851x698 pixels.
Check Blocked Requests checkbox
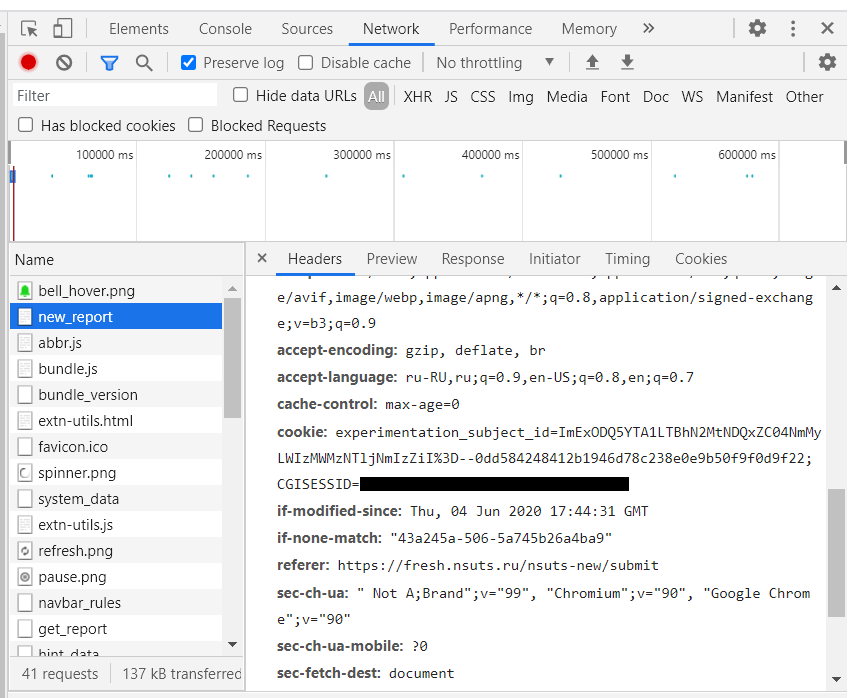(x=195, y=125)
